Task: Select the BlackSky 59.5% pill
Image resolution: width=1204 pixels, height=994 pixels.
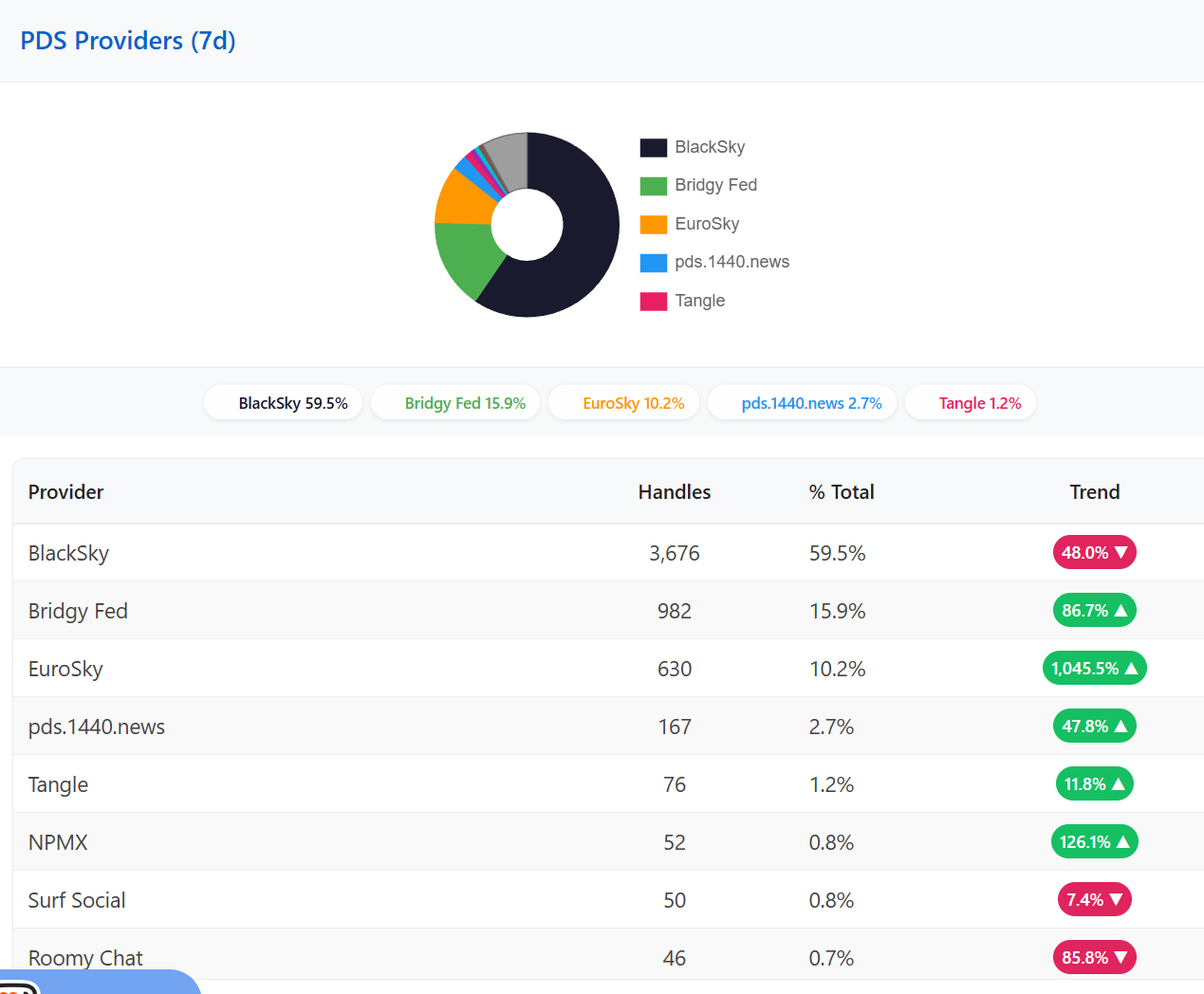Action: [x=283, y=403]
